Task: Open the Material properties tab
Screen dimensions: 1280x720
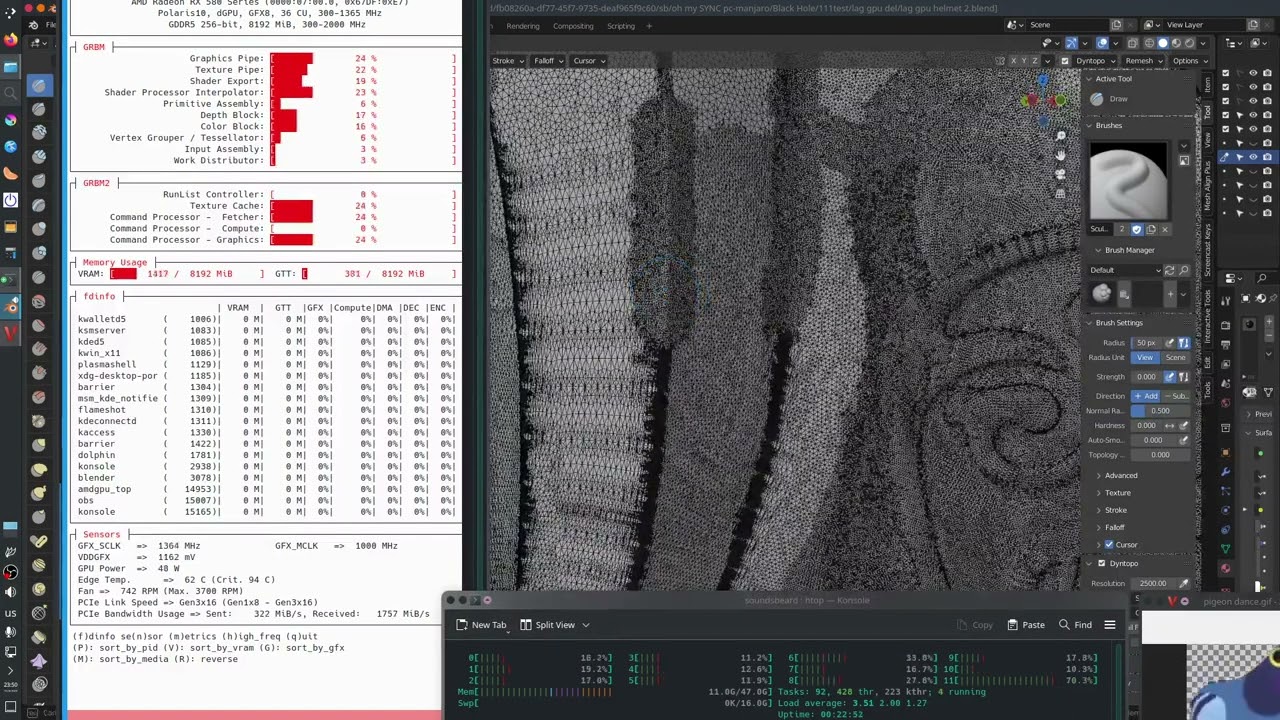Action: 1225,568
